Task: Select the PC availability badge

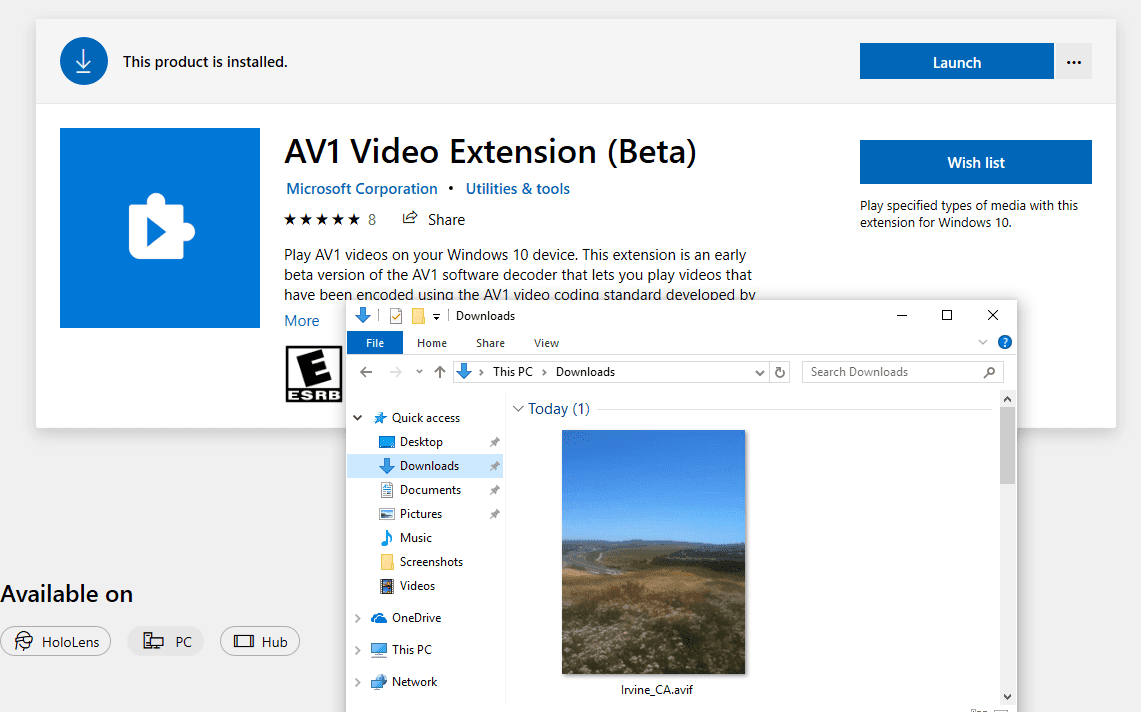Action: (x=166, y=641)
